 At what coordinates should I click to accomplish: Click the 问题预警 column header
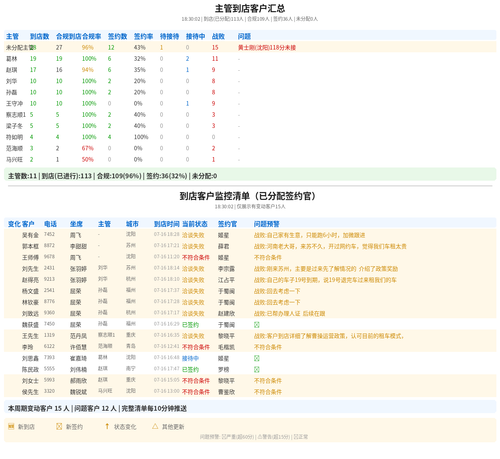[267, 224]
